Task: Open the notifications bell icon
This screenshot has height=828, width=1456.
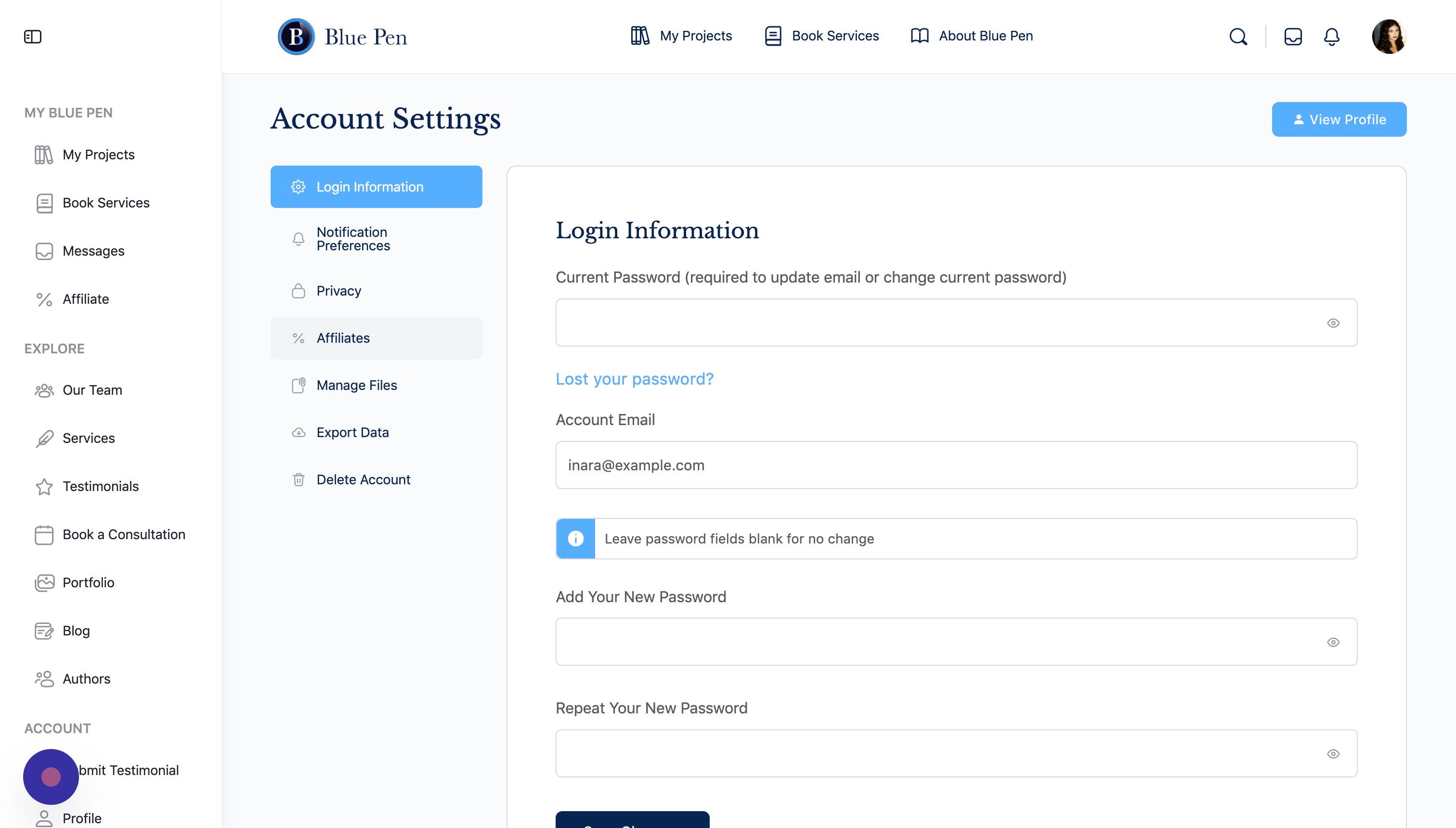Action: [1331, 37]
